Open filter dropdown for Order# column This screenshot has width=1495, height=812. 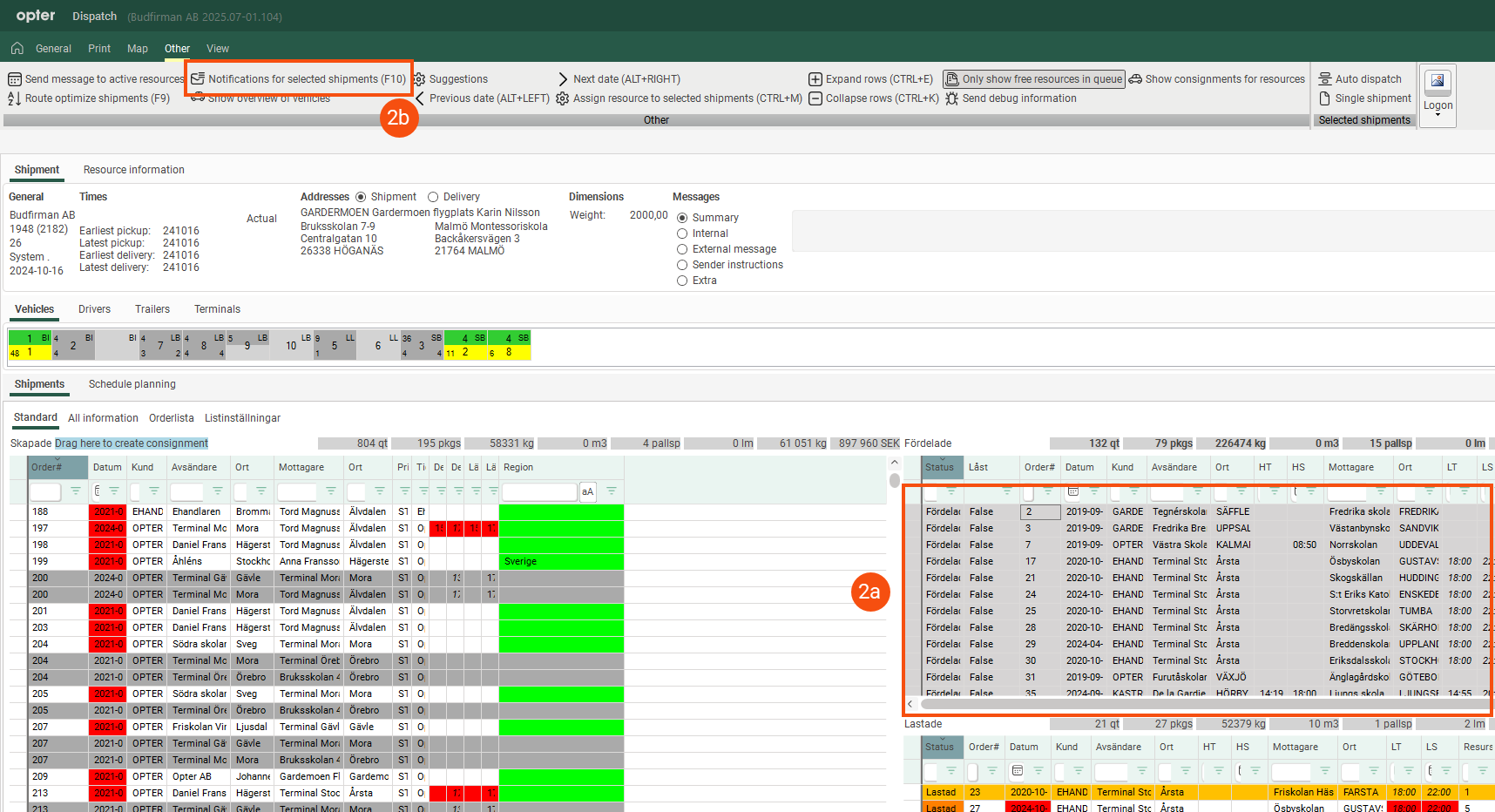(76, 491)
